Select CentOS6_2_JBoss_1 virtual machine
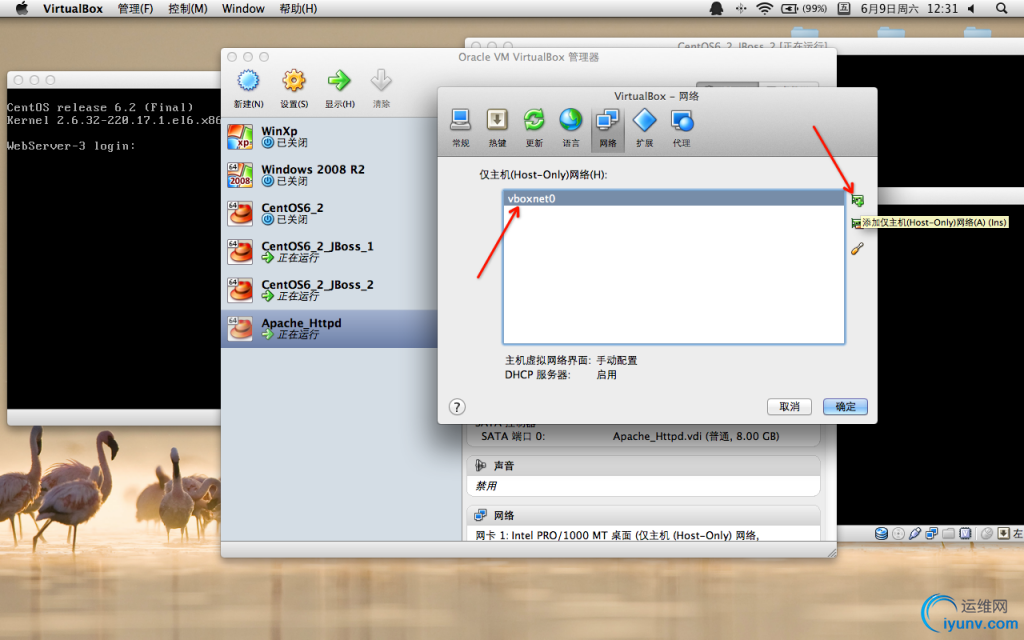Screen dimensions: 1024x640 pos(329,251)
